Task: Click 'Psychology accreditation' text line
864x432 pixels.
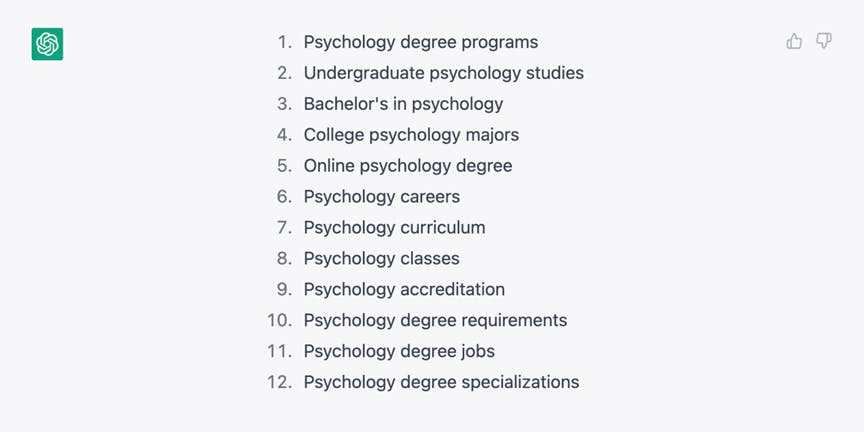Action: pyautogui.click(x=404, y=289)
